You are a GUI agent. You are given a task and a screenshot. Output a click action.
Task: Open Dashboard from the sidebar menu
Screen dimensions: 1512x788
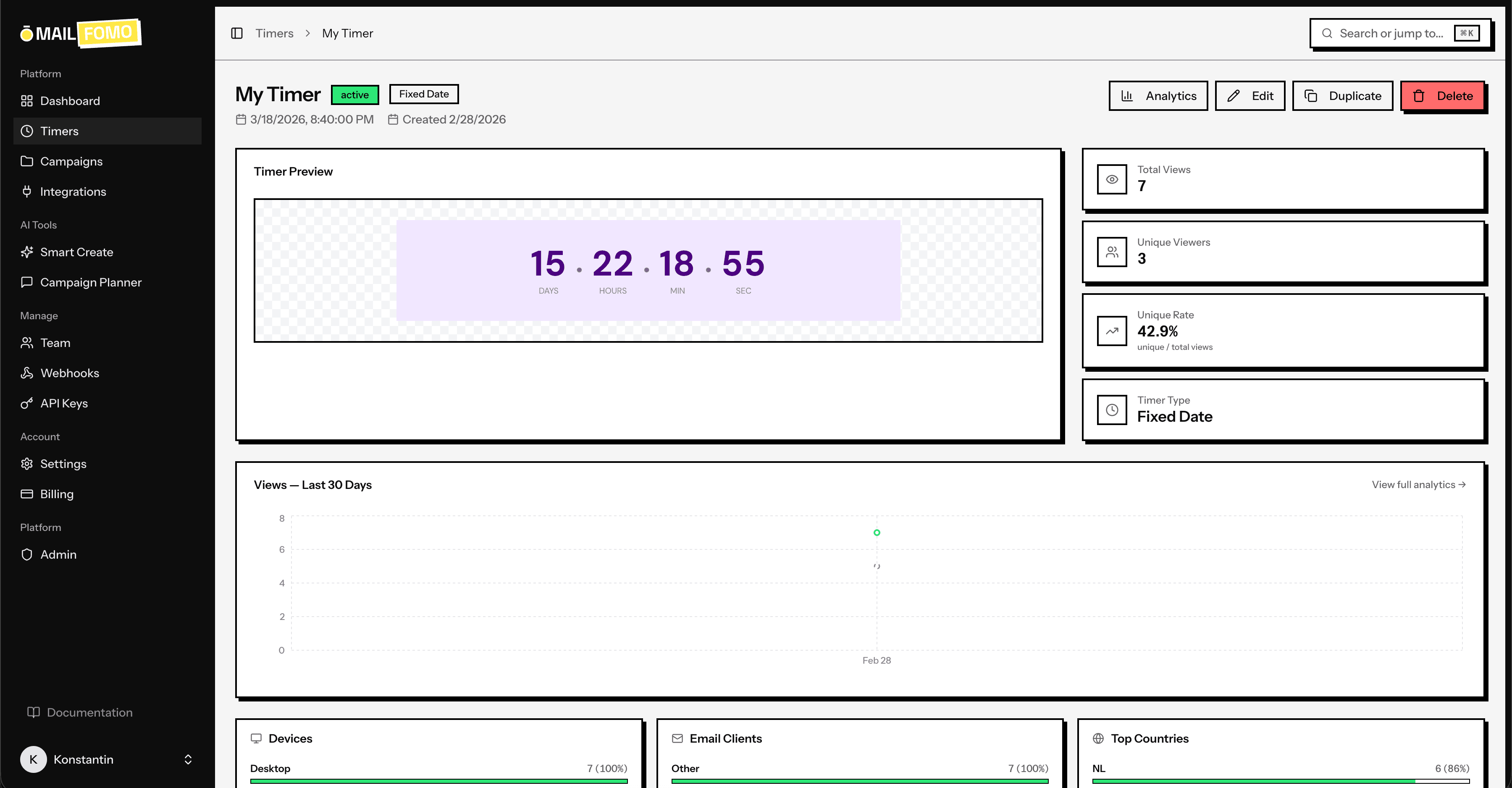(70, 100)
